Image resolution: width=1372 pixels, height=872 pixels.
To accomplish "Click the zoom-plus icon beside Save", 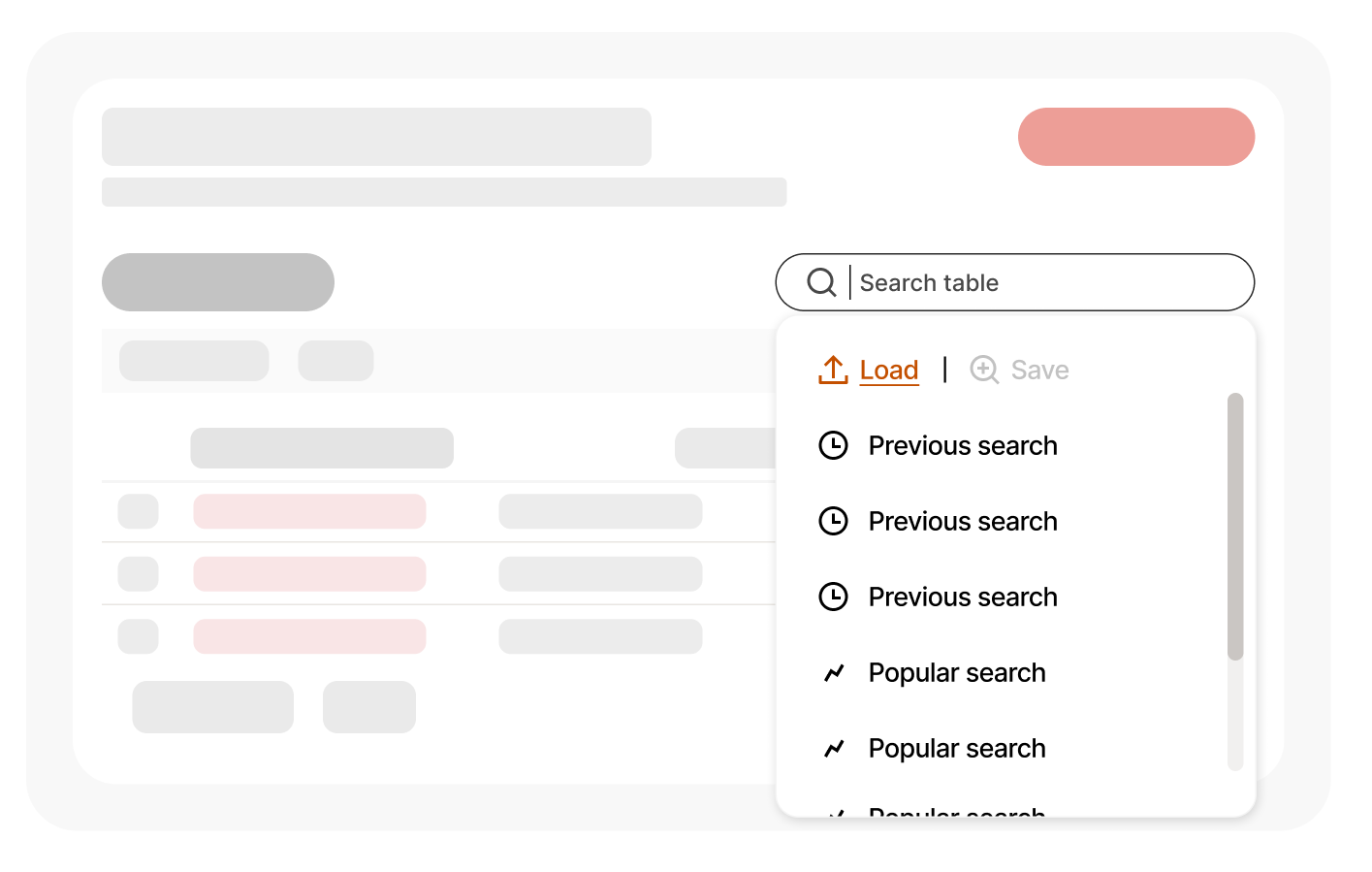I will pyautogui.click(x=983, y=370).
